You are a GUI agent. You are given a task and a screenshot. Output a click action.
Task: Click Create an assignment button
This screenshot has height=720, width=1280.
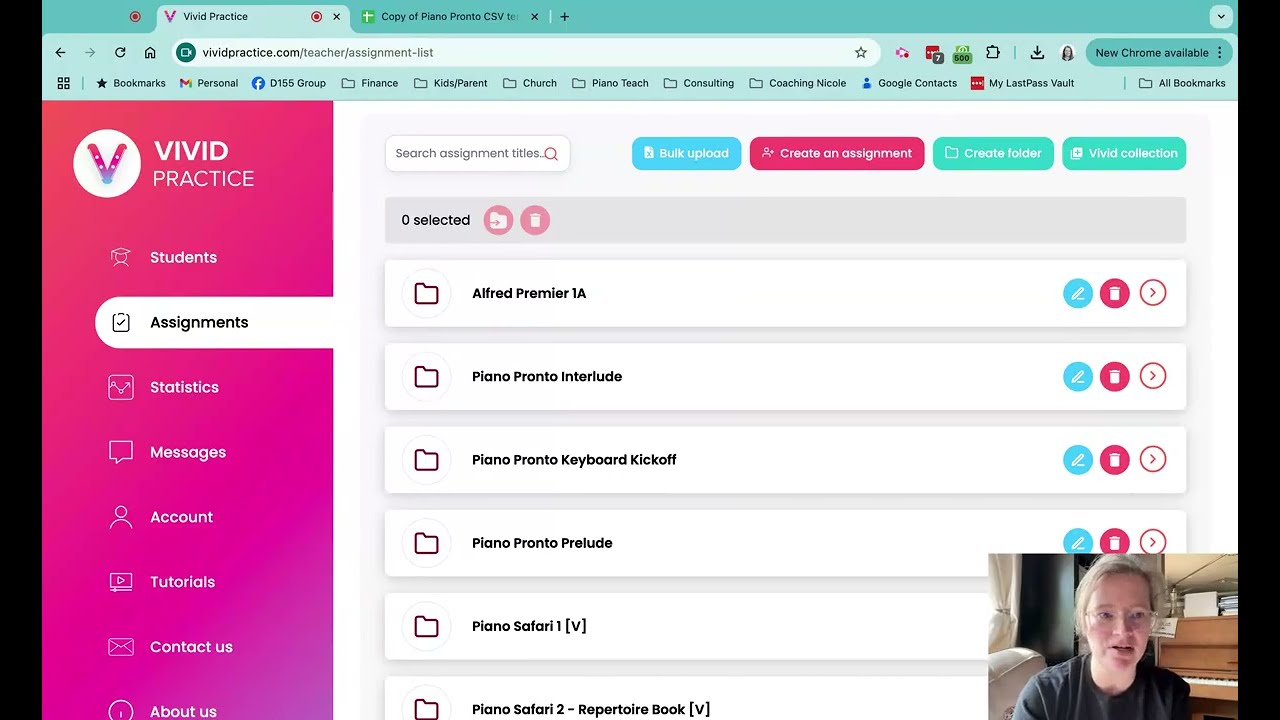[x=837, y=153]
